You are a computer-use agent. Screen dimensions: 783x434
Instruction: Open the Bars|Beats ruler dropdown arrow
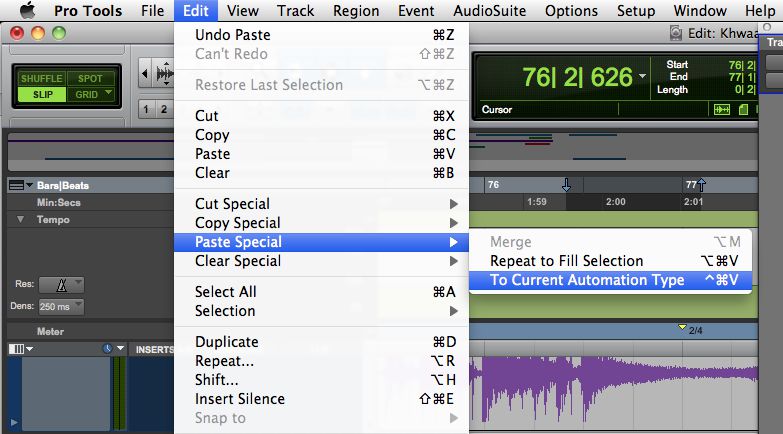click(29, 185)
